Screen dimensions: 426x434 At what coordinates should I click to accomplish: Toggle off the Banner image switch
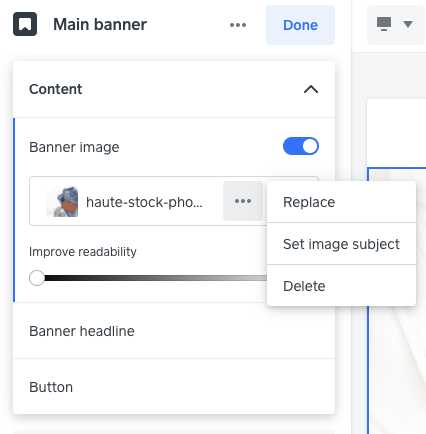[x=301, y=146]
